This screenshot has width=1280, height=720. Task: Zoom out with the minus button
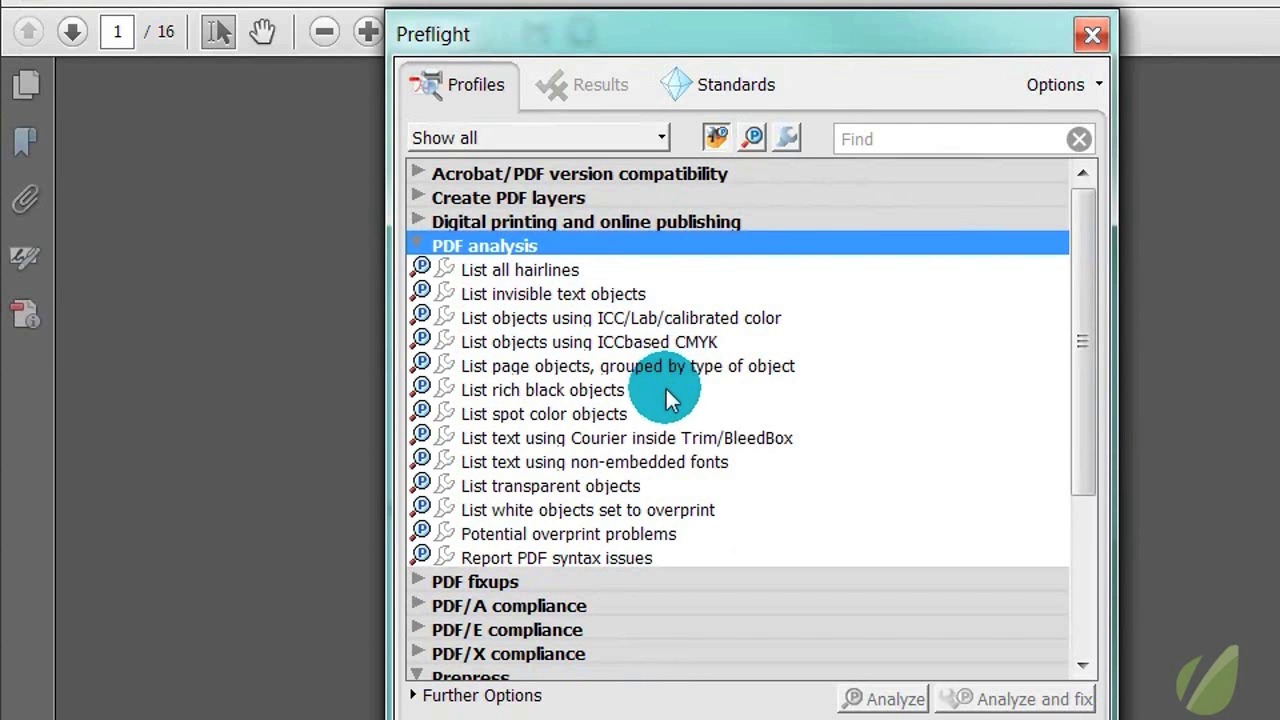[324, 32]
